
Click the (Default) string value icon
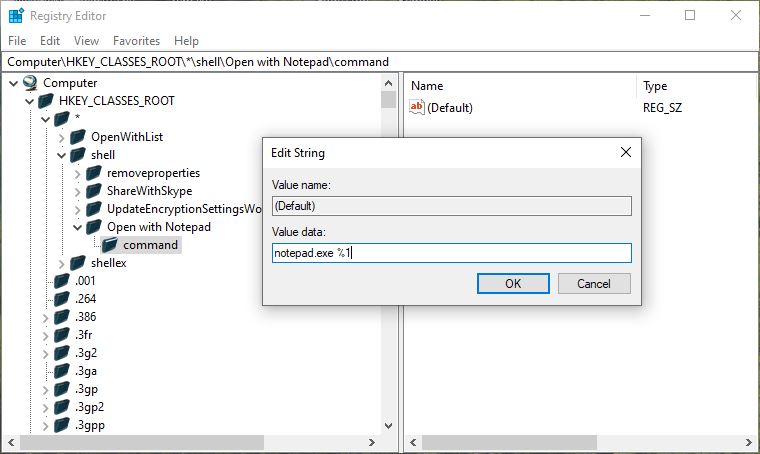tap(418, 108)
